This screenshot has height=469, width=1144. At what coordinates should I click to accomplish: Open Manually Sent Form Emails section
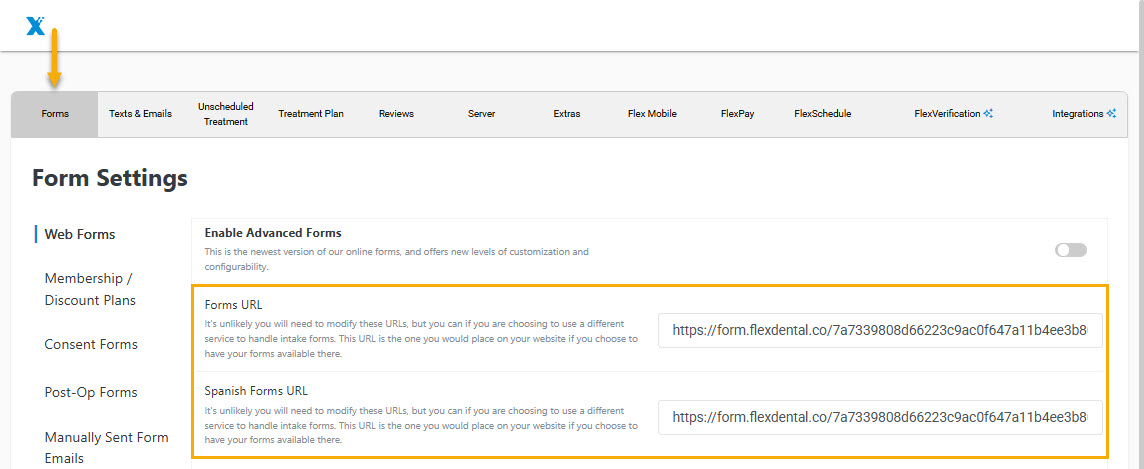[107, 448]
